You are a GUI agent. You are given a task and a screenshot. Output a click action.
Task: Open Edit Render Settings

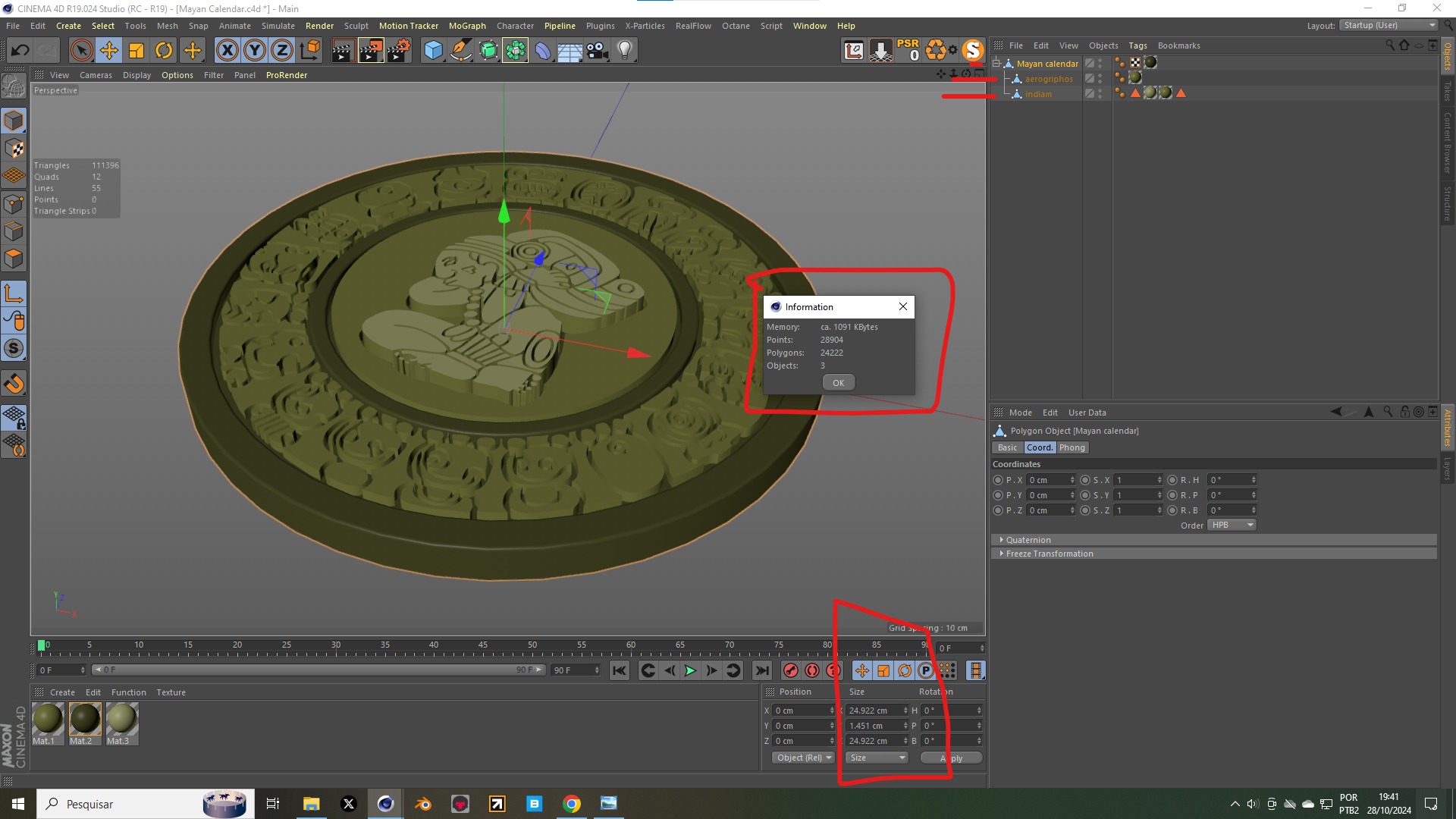tap(399, 51)
